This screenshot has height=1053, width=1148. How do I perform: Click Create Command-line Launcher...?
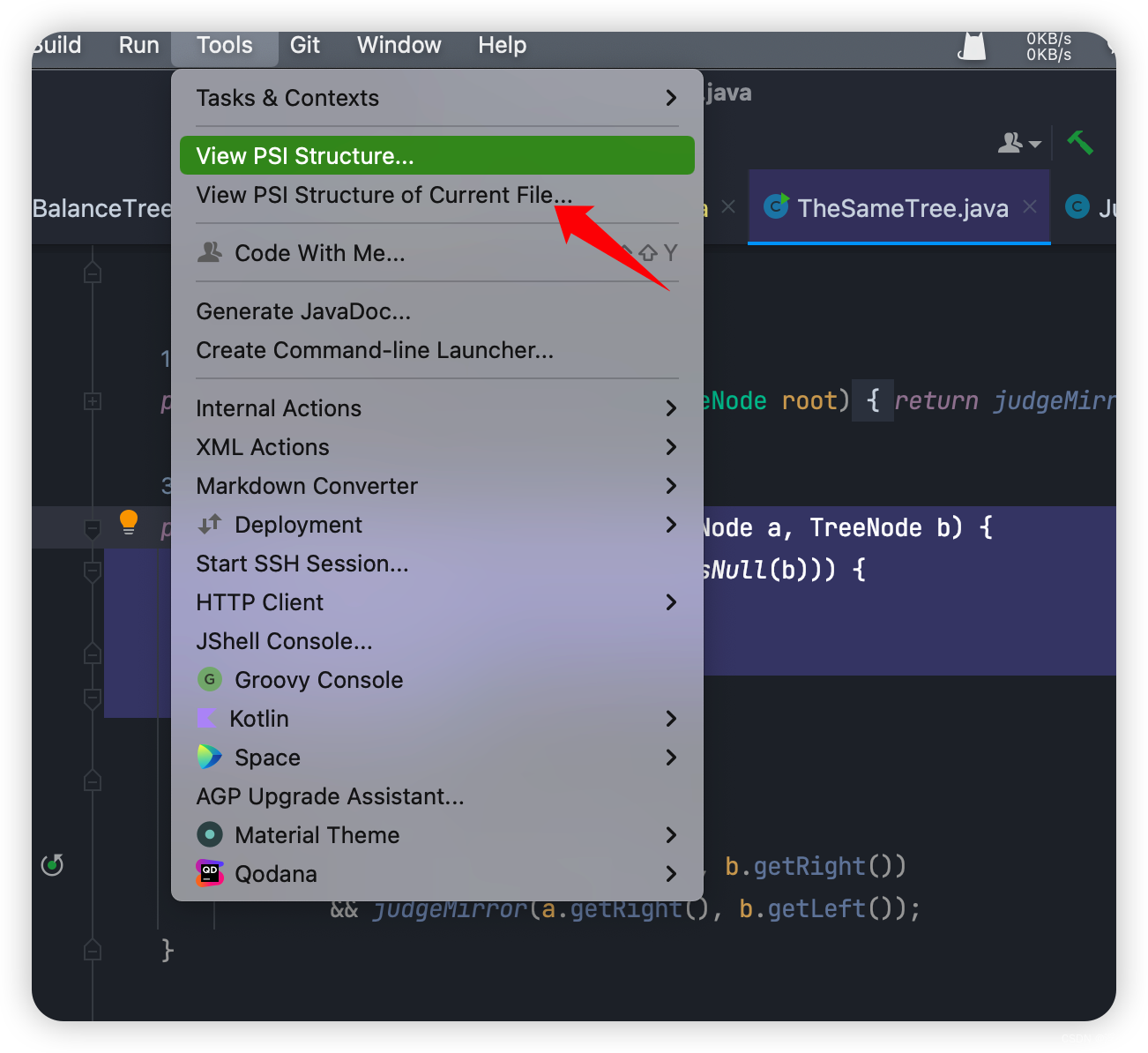(437, 350)
